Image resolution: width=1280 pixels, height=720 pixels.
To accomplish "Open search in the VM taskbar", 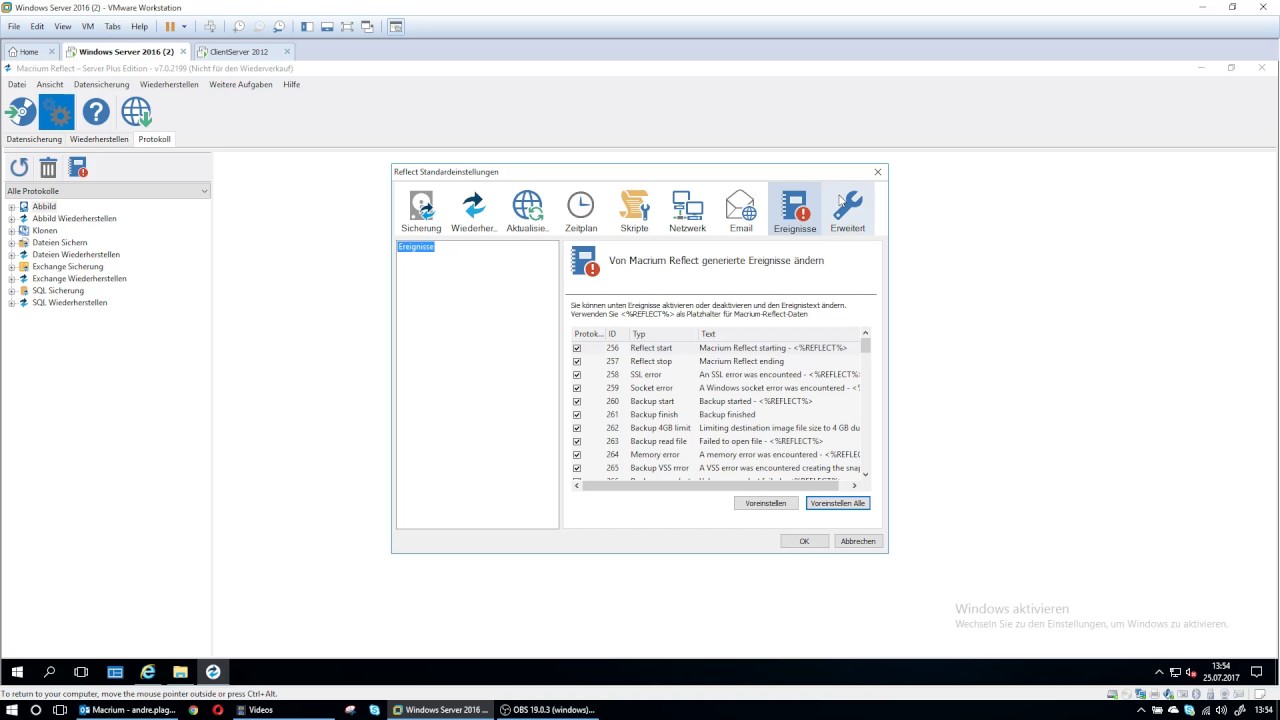I will pos(49,672).
